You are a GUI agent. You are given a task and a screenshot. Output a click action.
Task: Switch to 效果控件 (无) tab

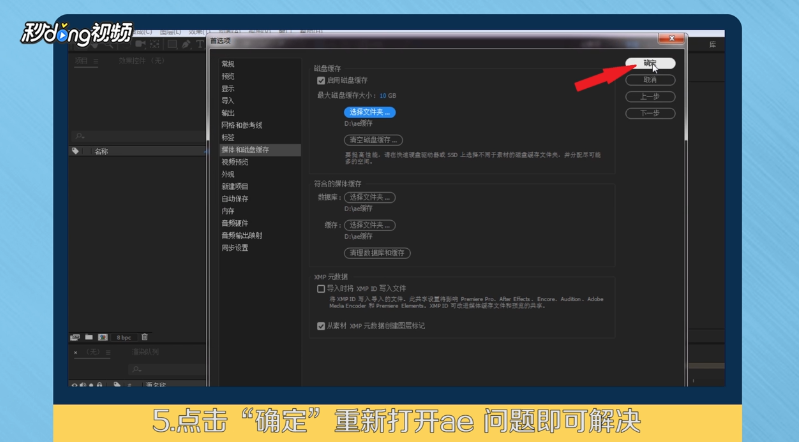pyautogui.click(x=141, y=61)
